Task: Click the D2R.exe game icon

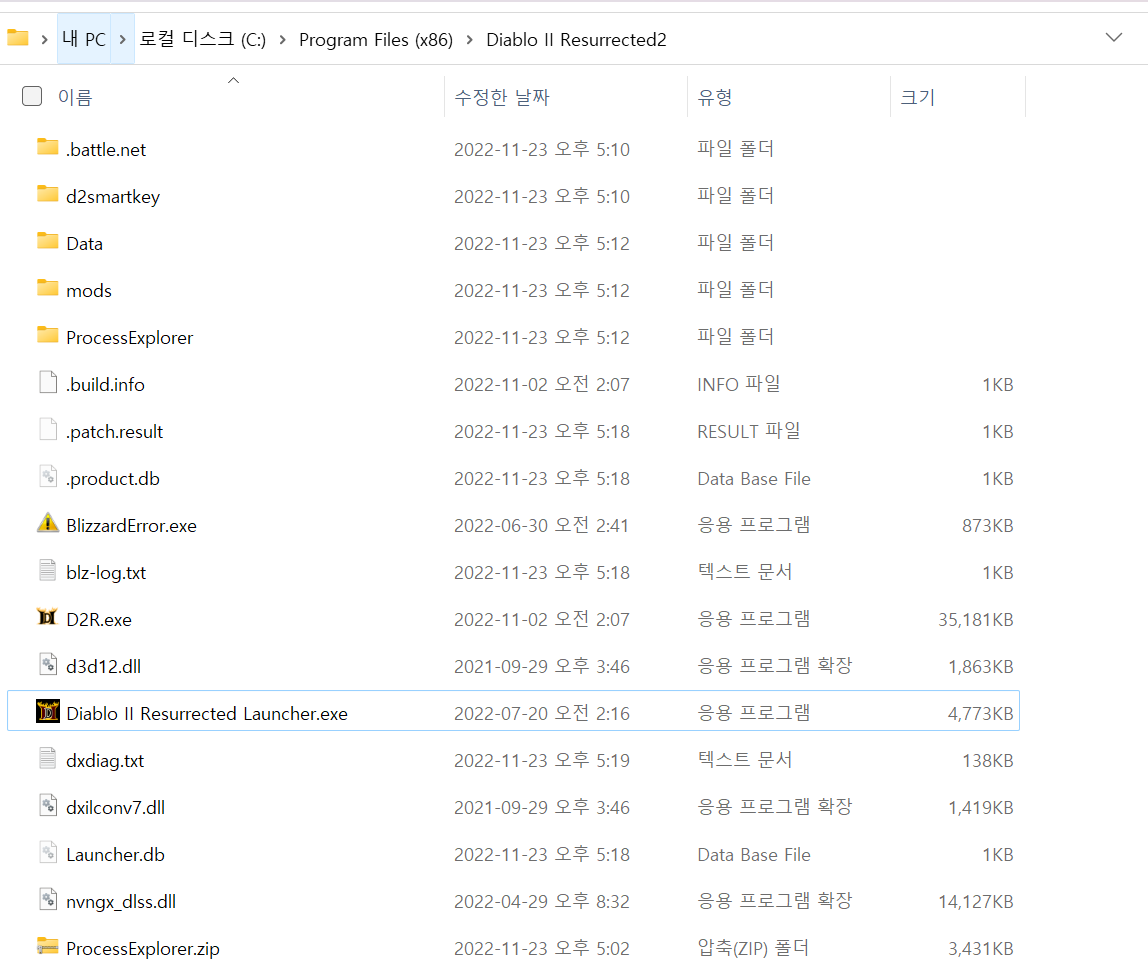Action: [x=48, y=617]
